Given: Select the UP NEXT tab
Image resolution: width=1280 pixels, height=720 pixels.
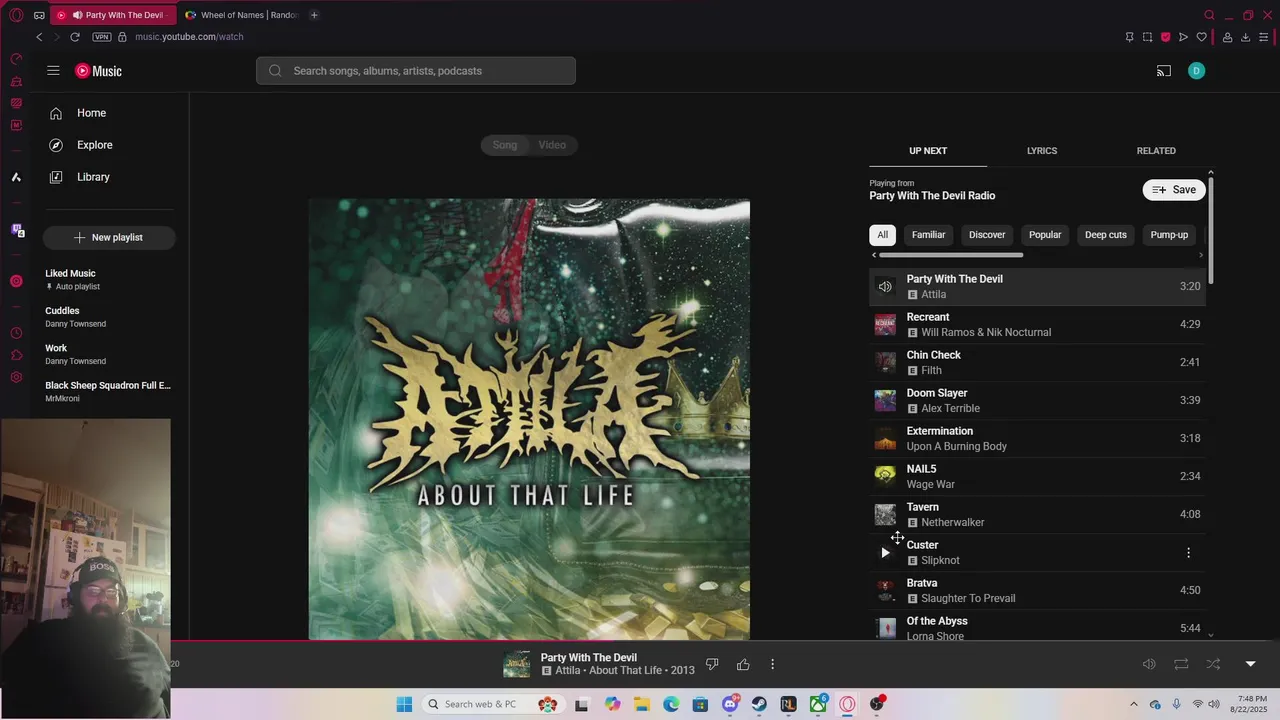Looking at the screenshot, I should [x=928, y=151].
